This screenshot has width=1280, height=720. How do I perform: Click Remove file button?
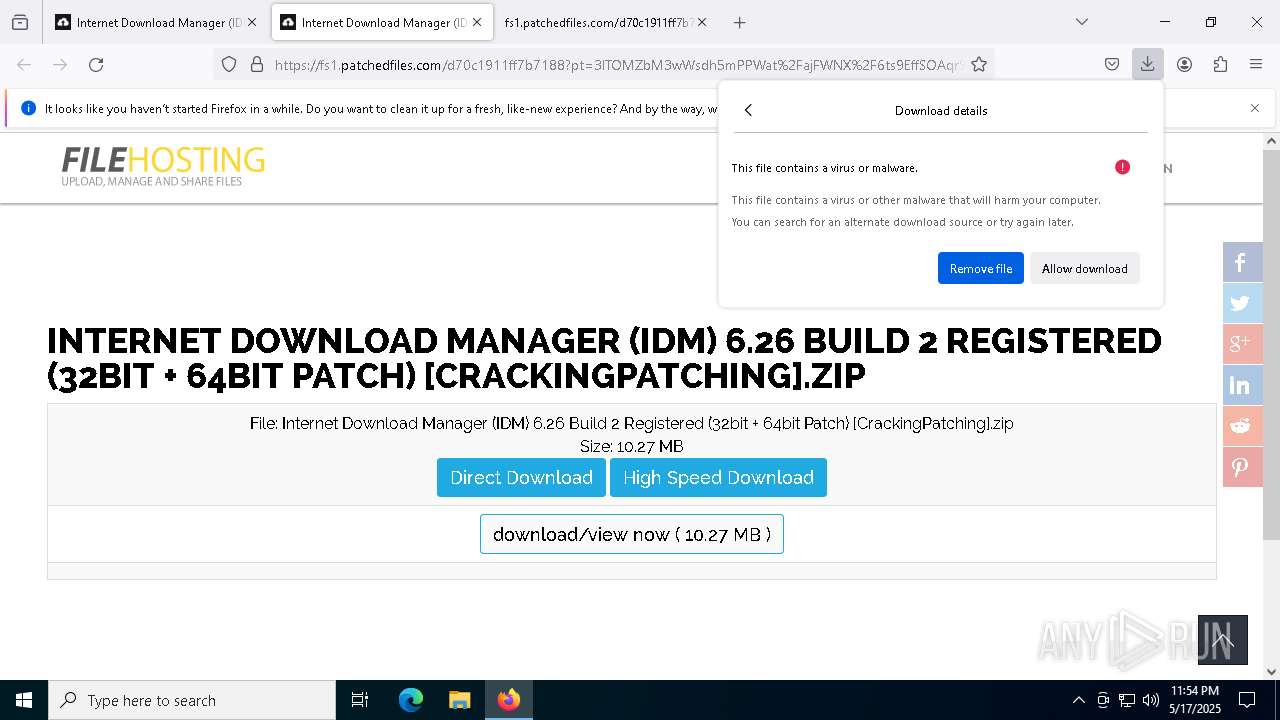pyautogui.click(x=981, y=268)
